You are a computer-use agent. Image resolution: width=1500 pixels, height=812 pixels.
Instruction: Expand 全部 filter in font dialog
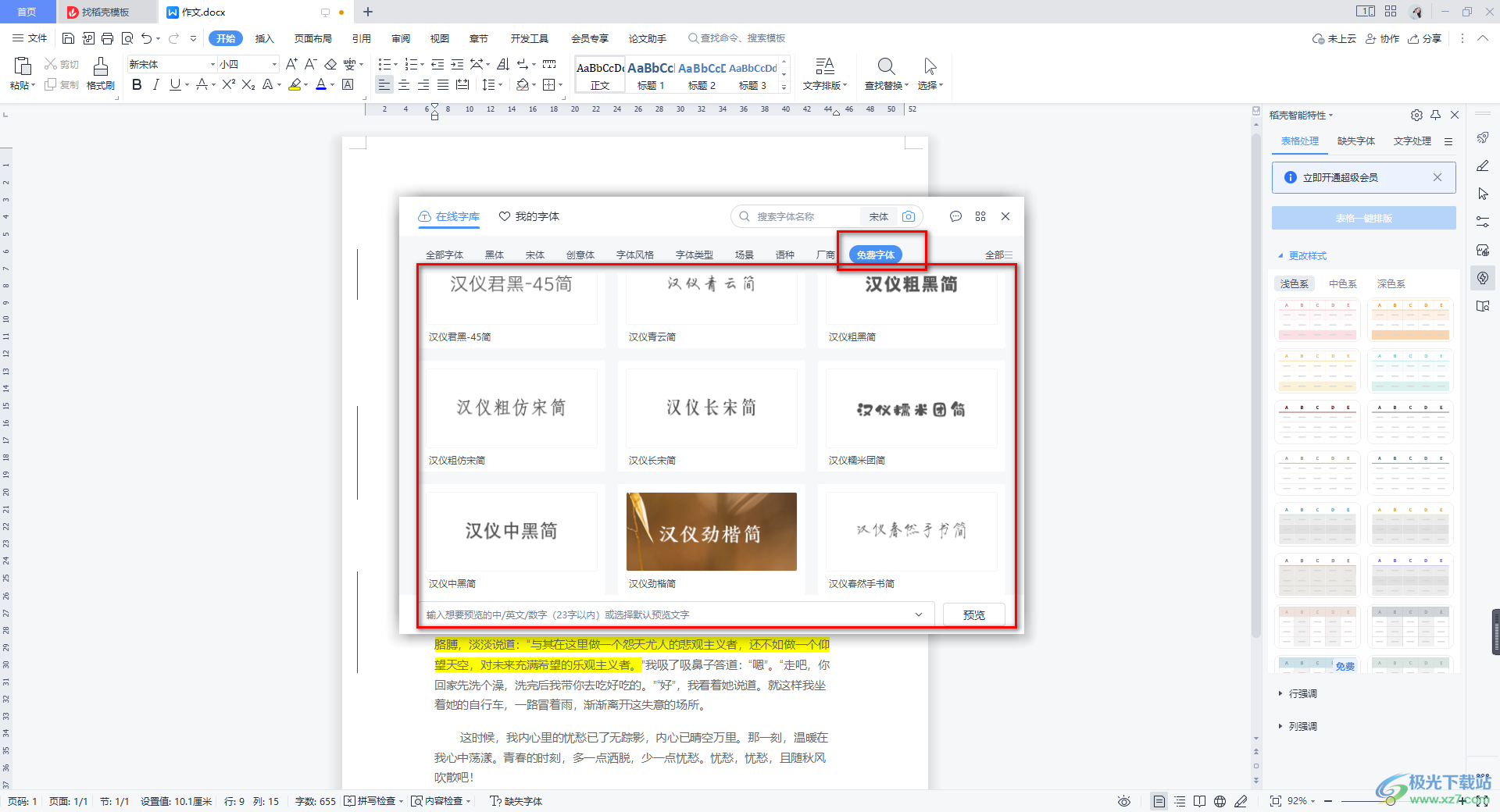click(x=998, y=255)
